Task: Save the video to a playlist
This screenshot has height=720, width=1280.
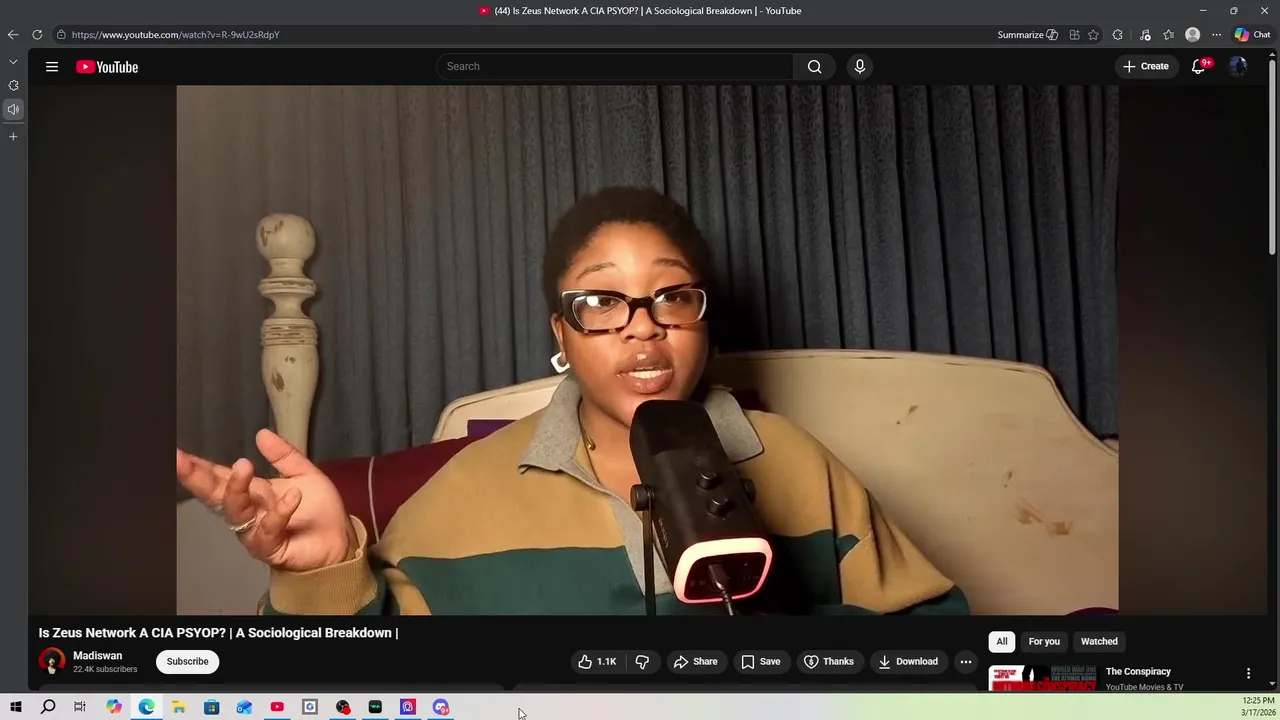Action: tap(761, 662)
